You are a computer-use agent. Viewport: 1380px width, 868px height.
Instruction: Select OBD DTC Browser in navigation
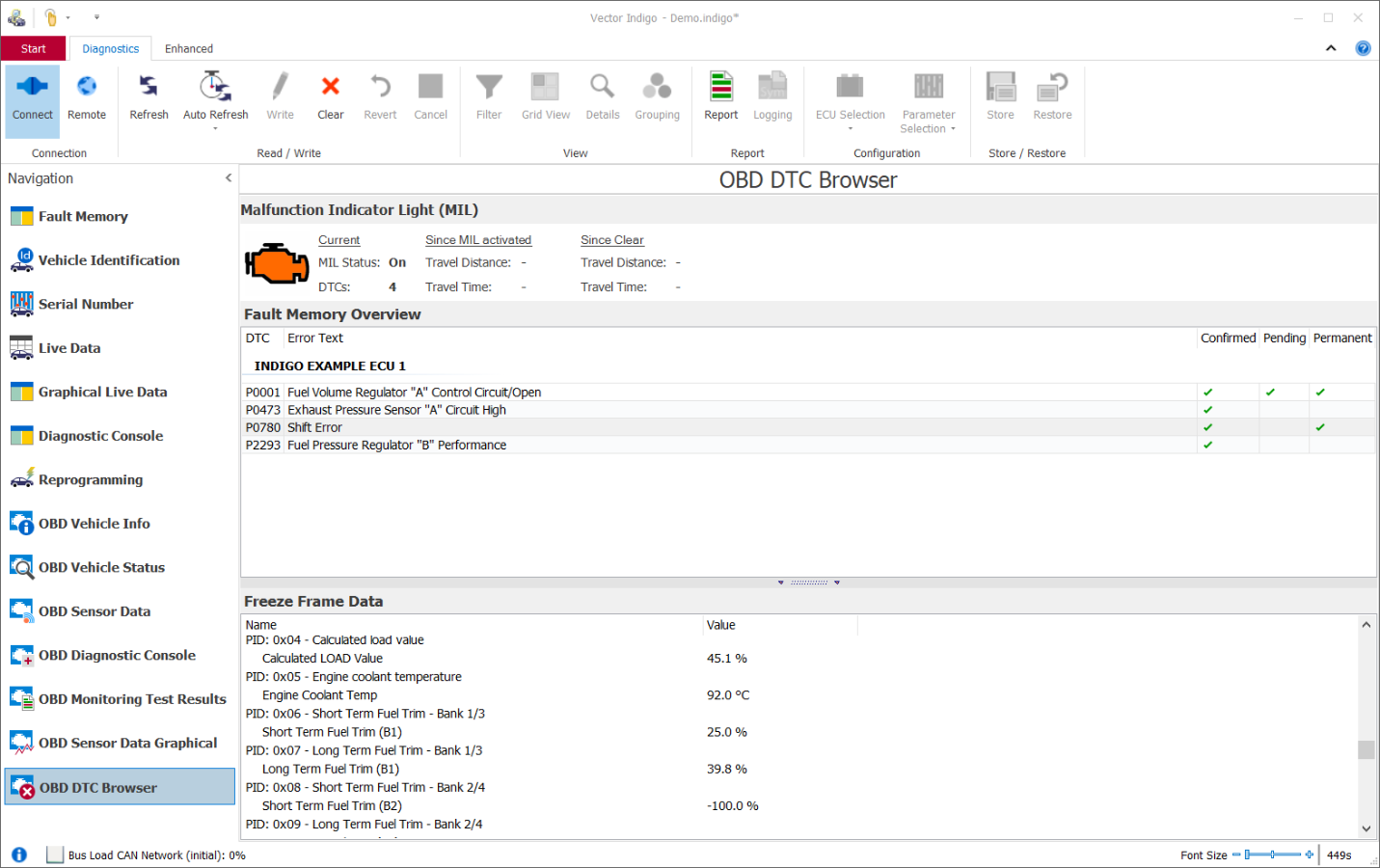click(x=120, y=787)
